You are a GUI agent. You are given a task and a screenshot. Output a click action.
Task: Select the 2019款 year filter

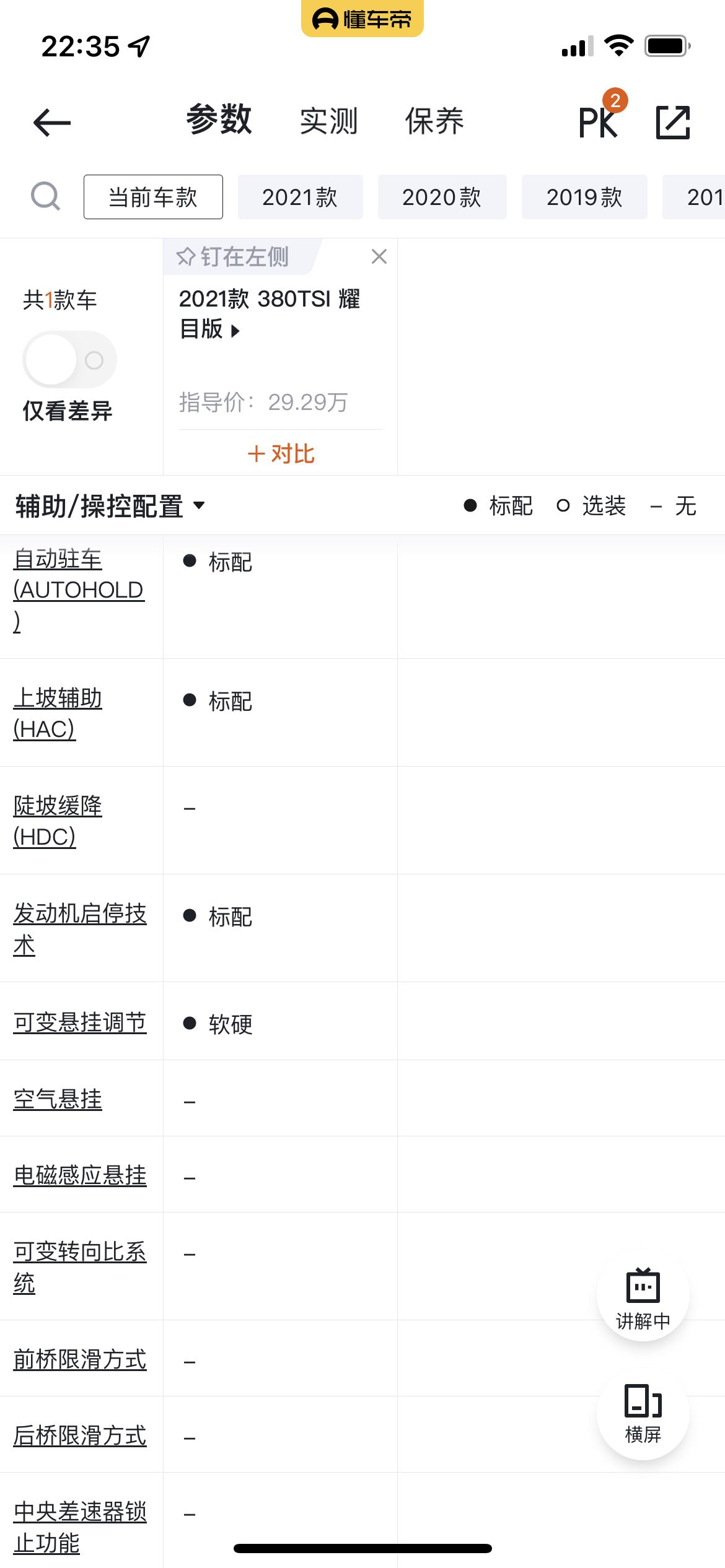584,197
